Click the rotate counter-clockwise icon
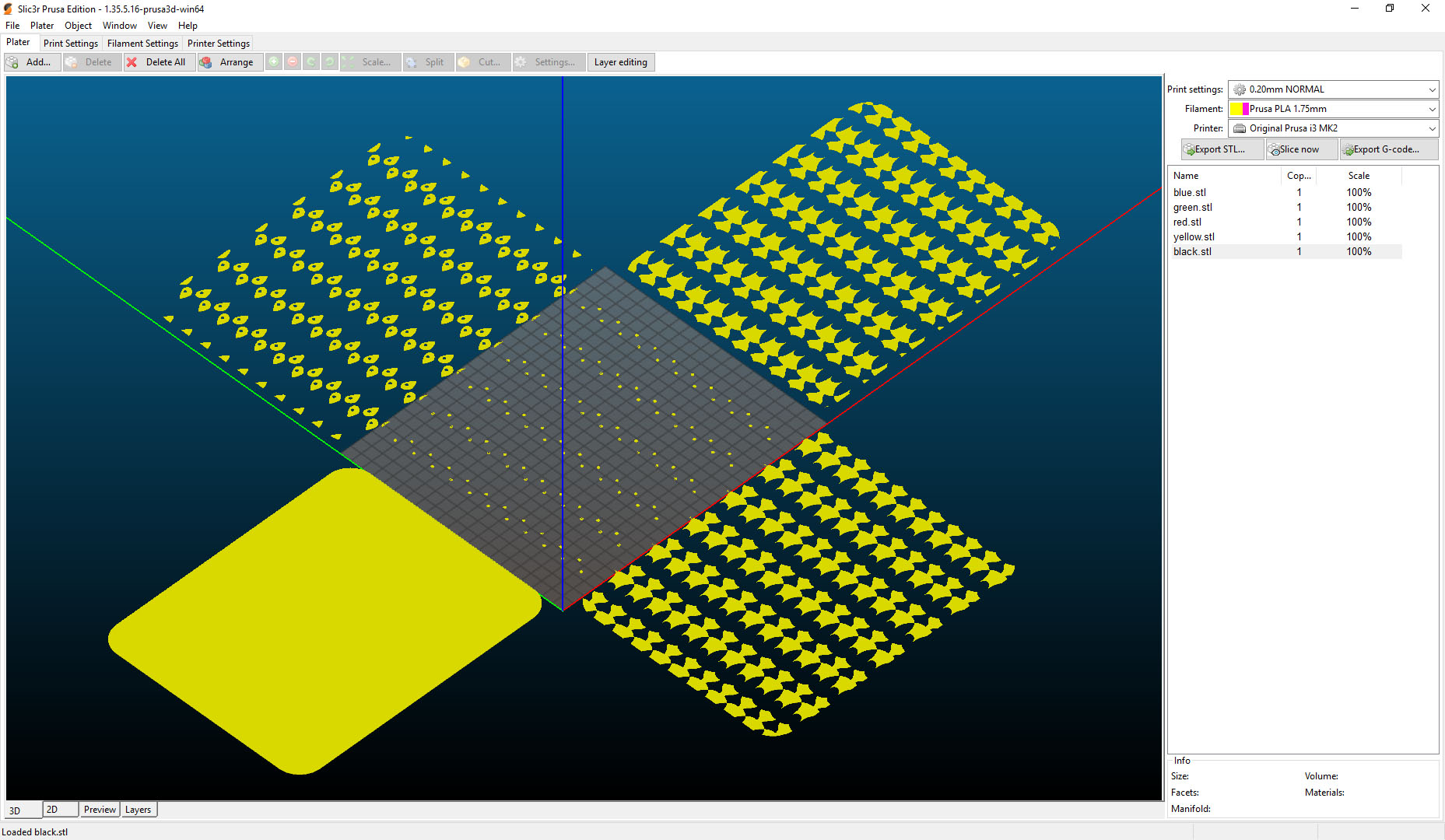 (310, 61)
